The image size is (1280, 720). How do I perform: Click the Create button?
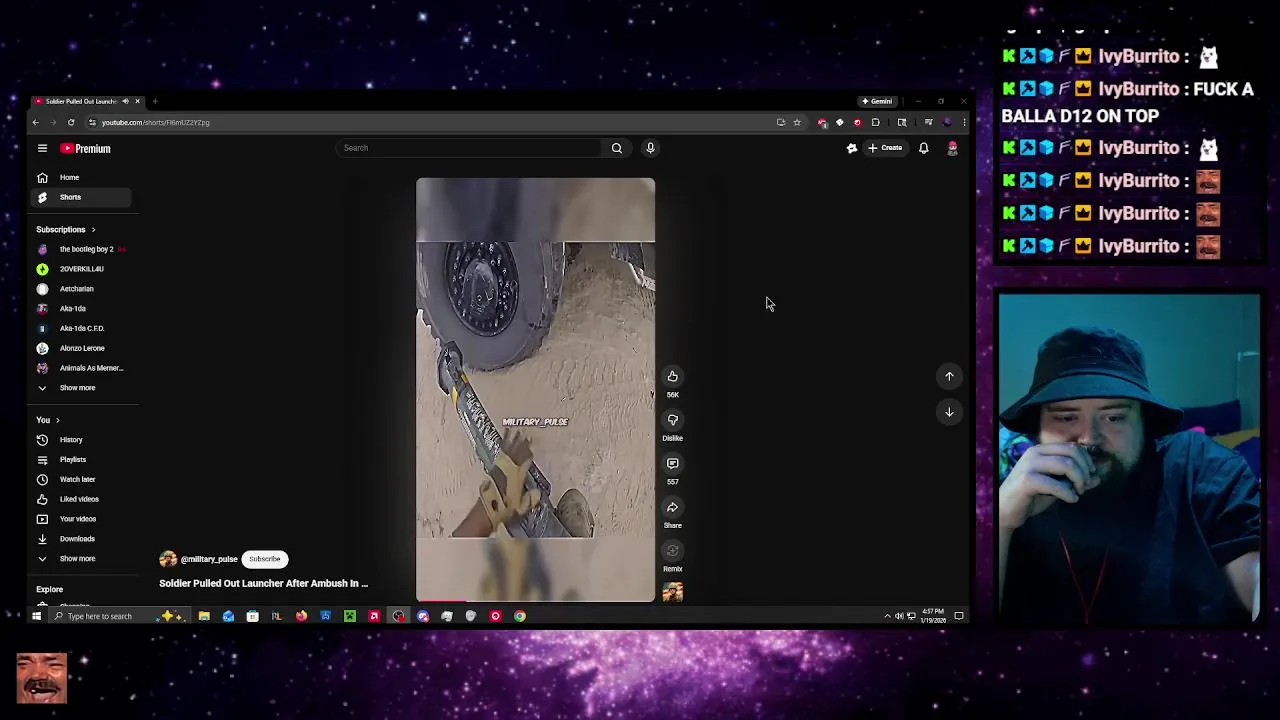coord(885,148)
